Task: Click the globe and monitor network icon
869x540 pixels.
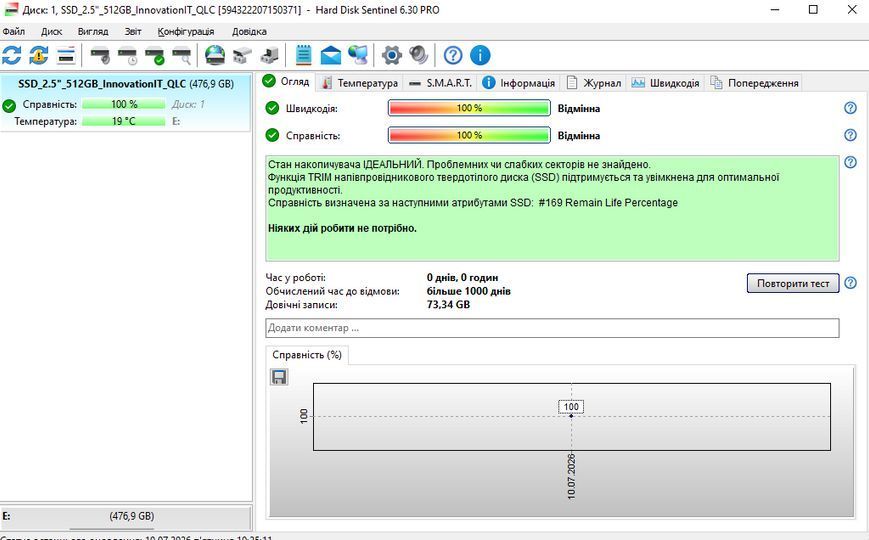Action: point(358,55)
